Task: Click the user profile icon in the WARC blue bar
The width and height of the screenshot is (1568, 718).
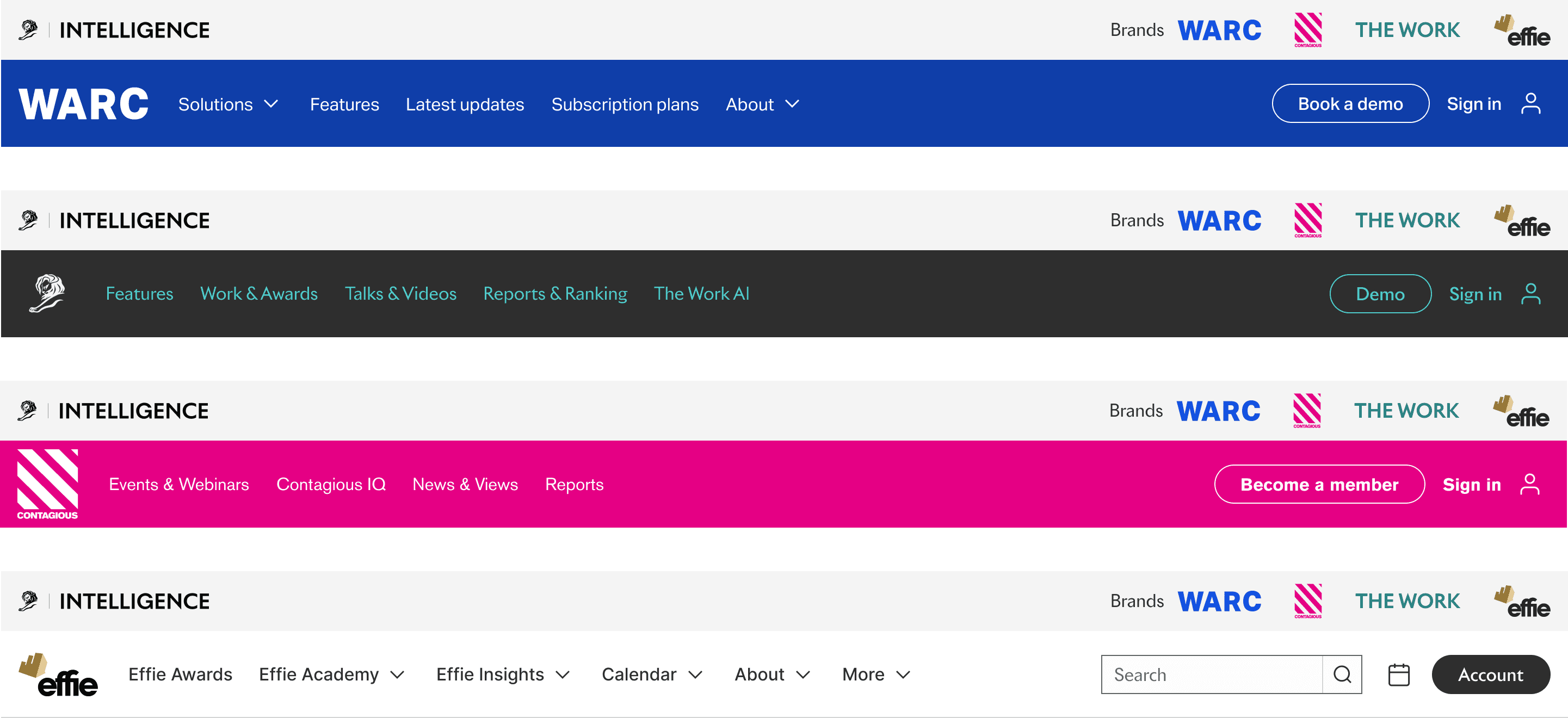Action: click(x=1530, y=103)
